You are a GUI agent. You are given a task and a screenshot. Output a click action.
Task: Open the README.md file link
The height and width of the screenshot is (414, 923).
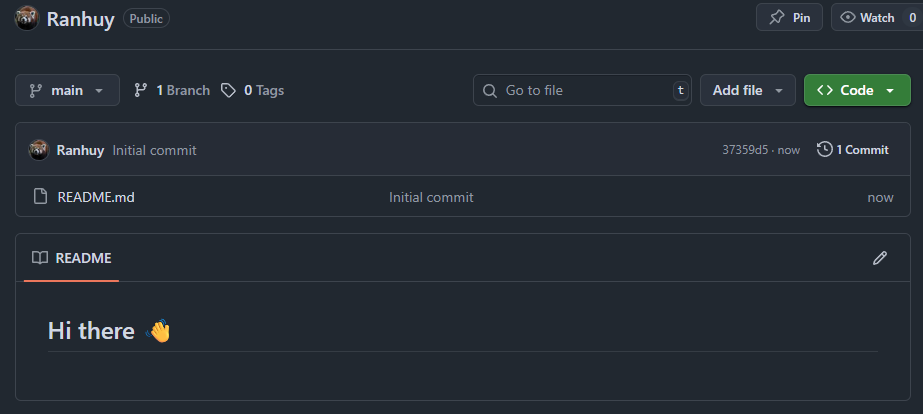click(96, 197)
